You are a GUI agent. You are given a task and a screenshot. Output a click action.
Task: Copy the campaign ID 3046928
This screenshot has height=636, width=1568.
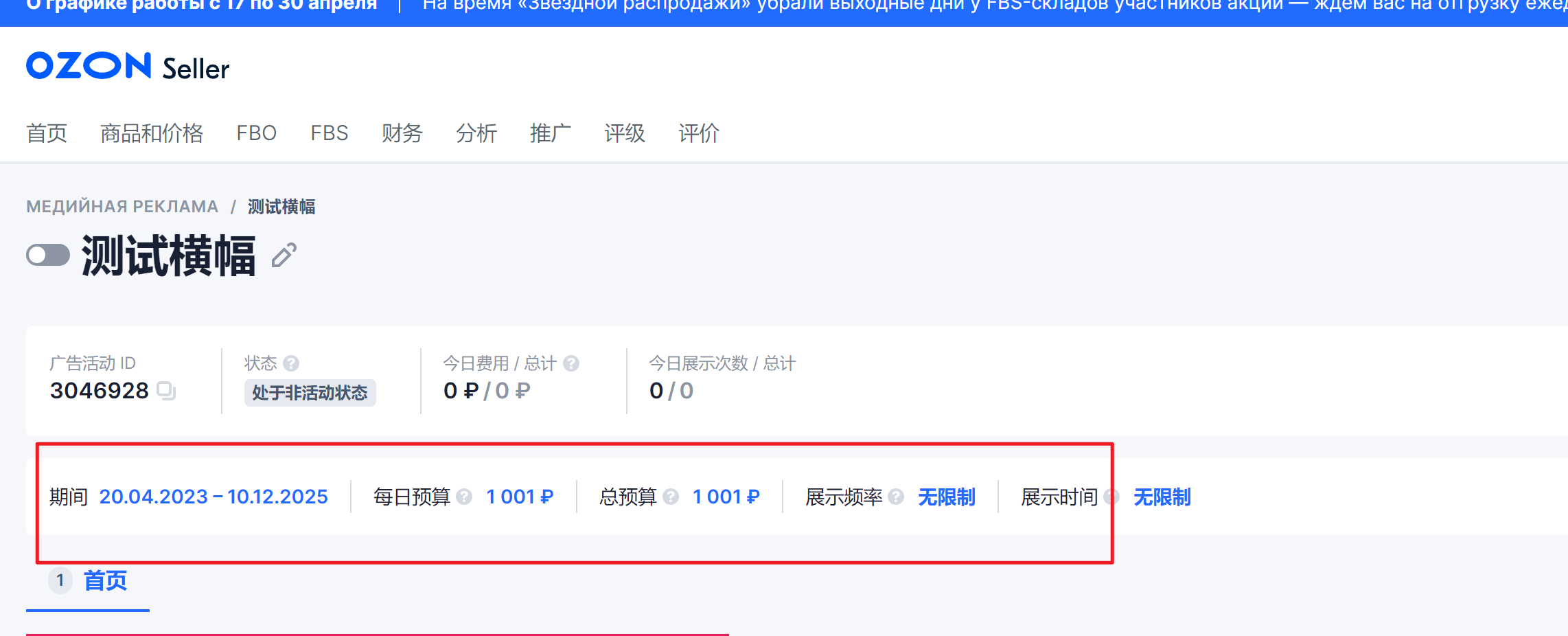(166, 391)
